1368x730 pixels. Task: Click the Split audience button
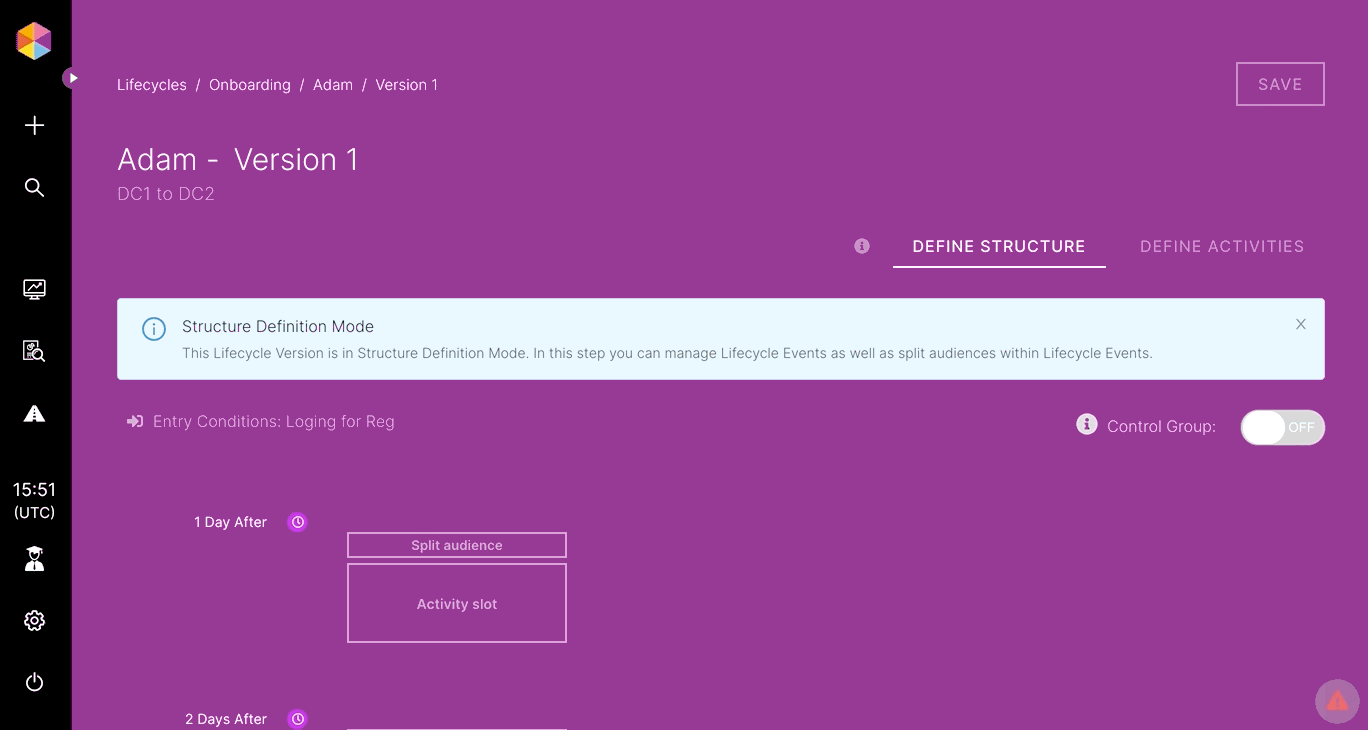pos(457,545)
